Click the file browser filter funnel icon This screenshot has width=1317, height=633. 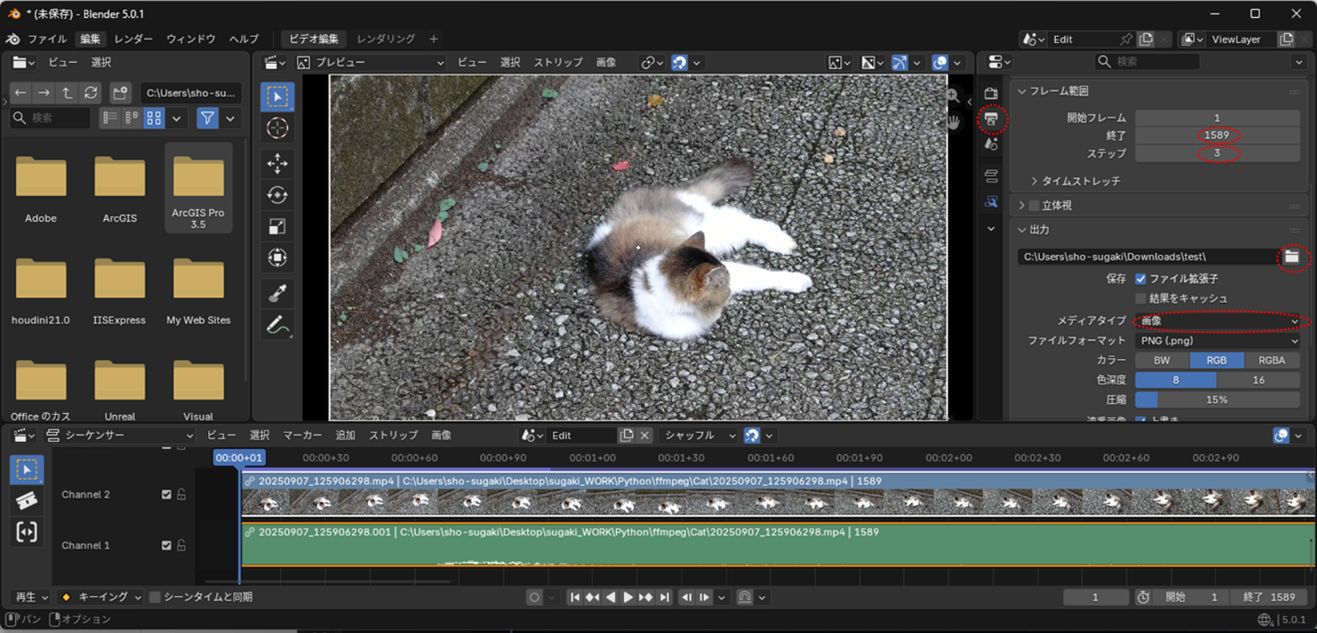[x=207, y=118]
